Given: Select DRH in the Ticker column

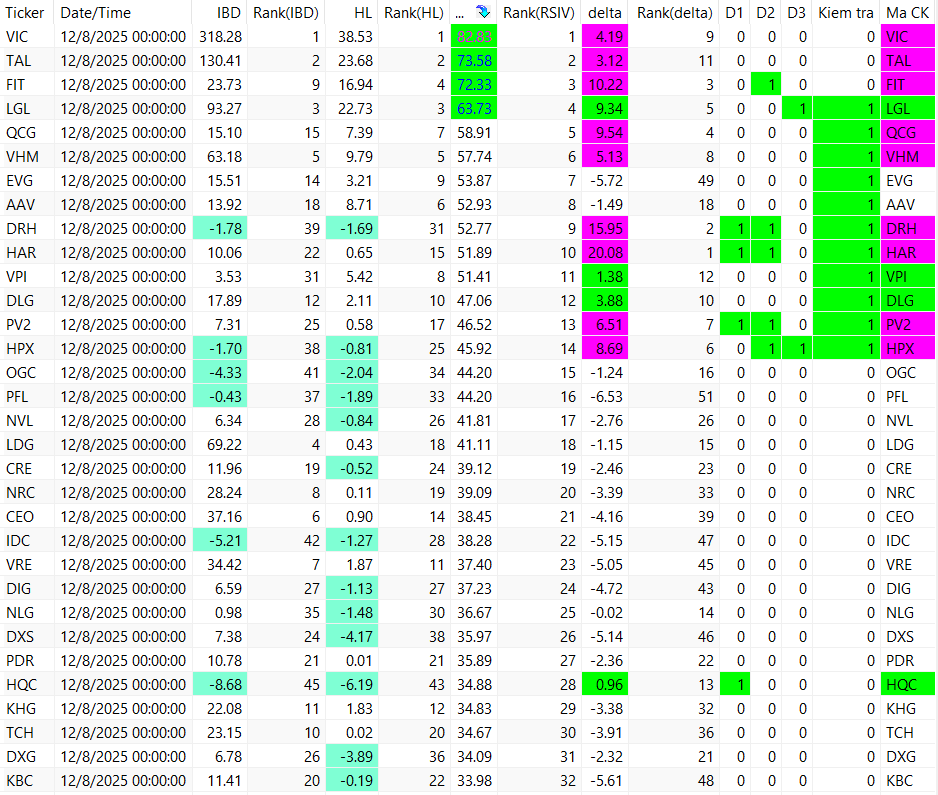Looking at the screenshot, I should 21,229.
